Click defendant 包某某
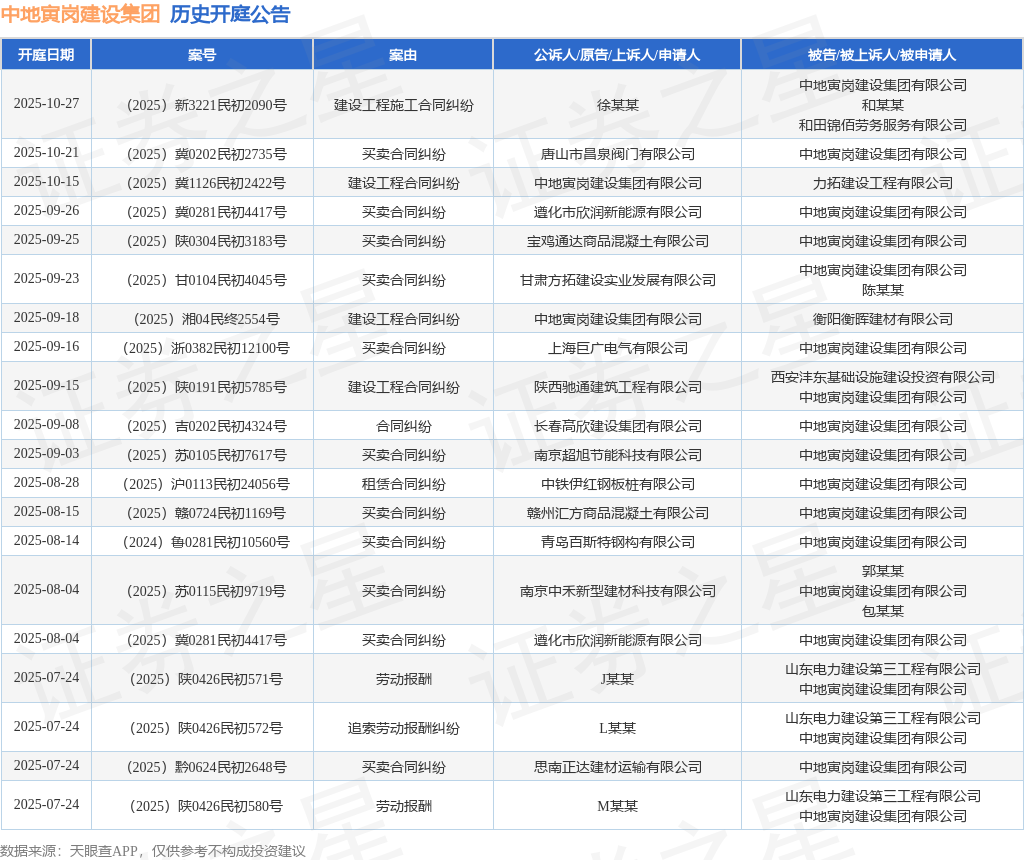1024x860 pixels. pos(883,611)
